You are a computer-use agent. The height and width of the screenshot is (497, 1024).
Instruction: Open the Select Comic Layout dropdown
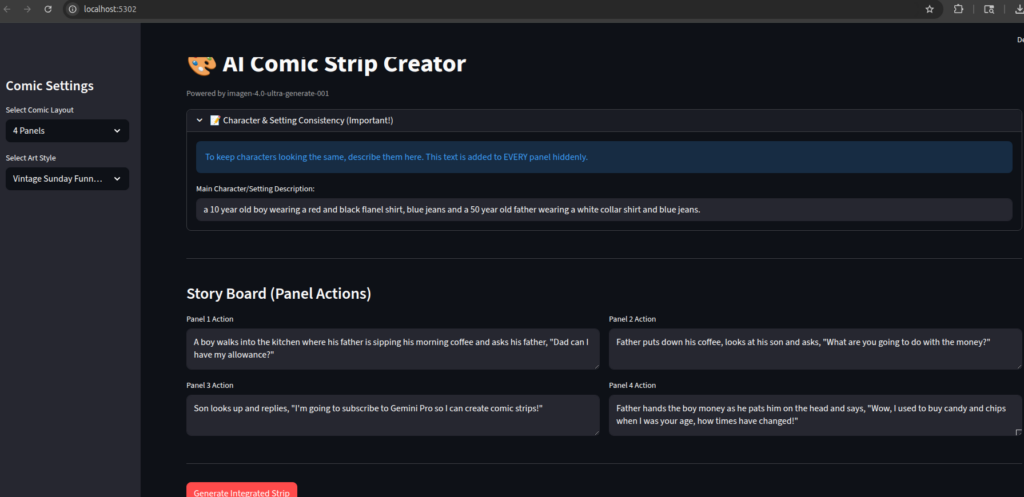point(67,131)
